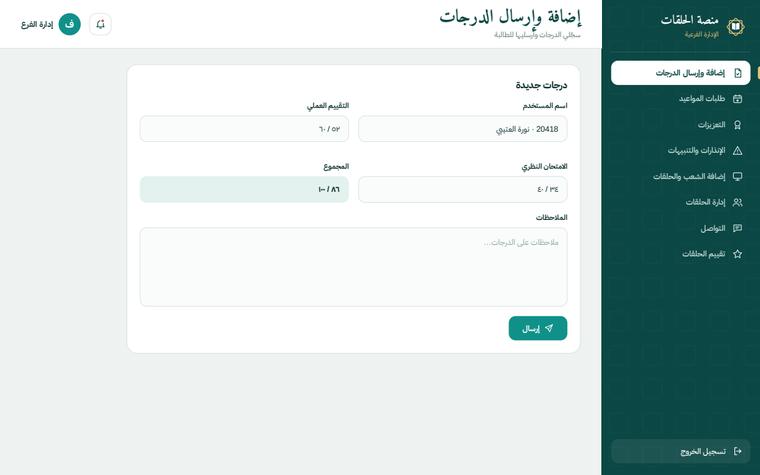Go to طلبات المواعيد section

coord(681,99)
